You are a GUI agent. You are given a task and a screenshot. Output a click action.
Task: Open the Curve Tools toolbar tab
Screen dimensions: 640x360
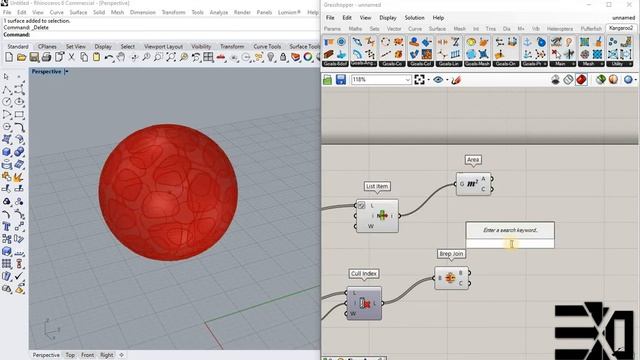(267, 47)
